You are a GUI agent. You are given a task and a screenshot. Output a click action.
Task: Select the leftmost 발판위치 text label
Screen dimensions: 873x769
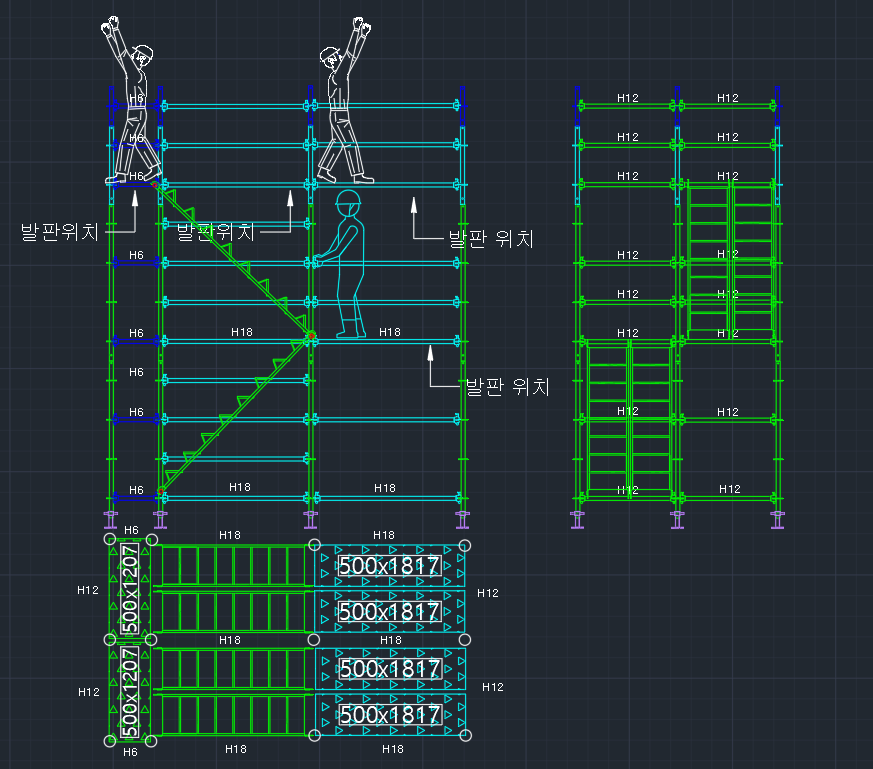[x=60, y=232]
